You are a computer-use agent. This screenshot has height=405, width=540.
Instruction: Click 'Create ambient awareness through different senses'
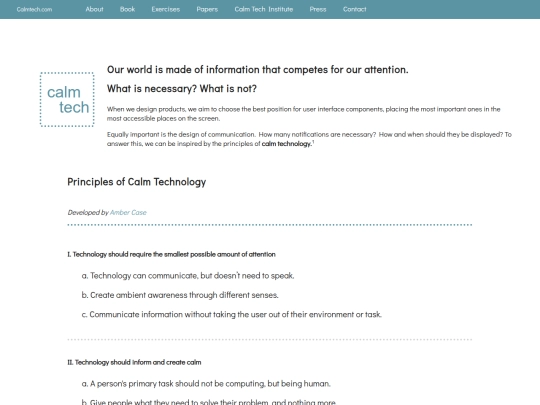point(180,295)
